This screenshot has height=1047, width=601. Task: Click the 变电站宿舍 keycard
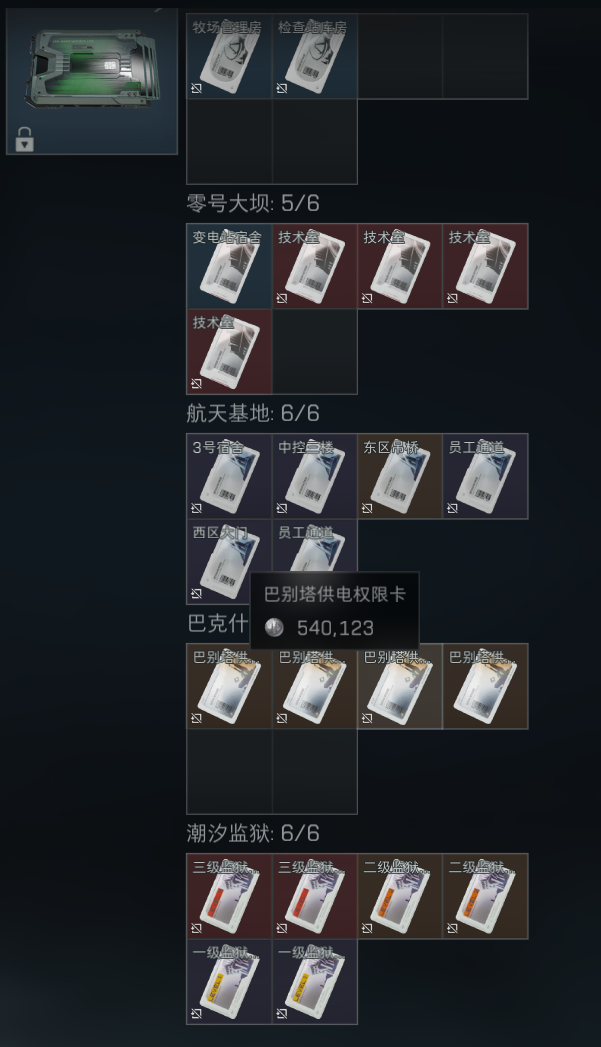229,266
